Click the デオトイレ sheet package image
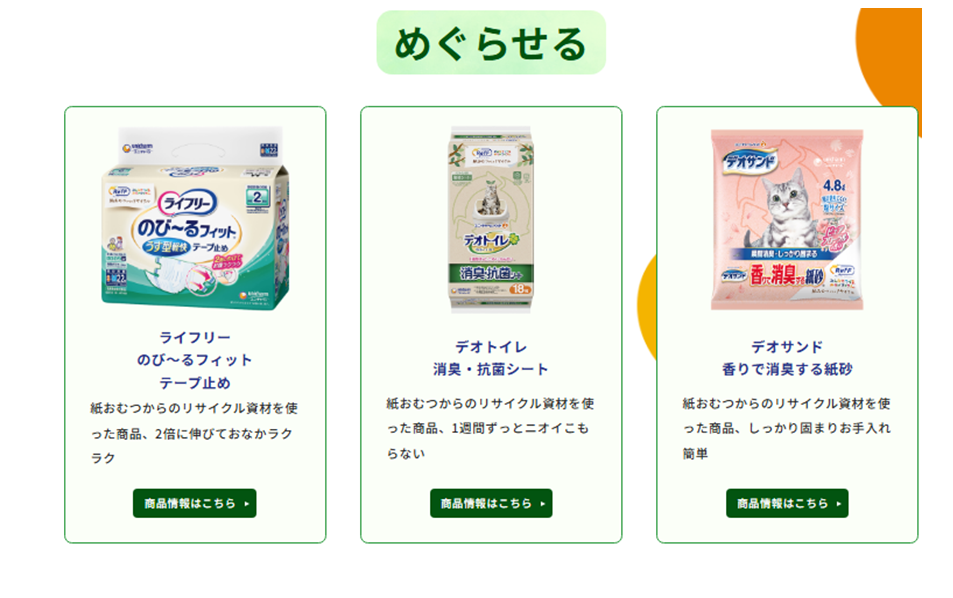Image resolution: width=953 pixels, height=598 pixels. click(491, 219)
